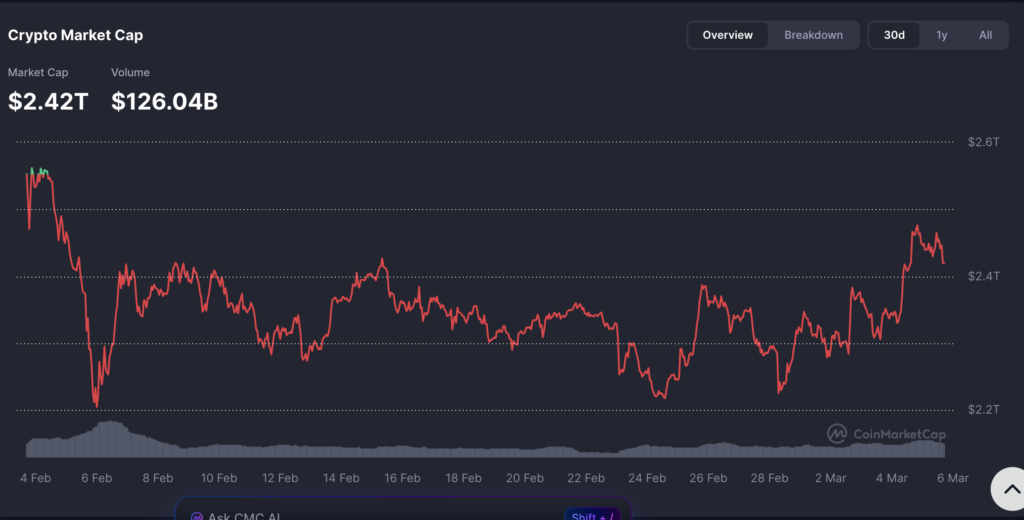Switch to the Overview view
This screenshot has width=1024, height=520.
[727, 35]
